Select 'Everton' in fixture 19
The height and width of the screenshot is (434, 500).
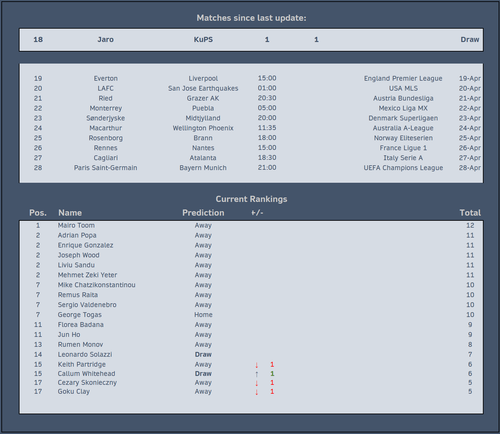pyautogui.click(x=106, y=78)
